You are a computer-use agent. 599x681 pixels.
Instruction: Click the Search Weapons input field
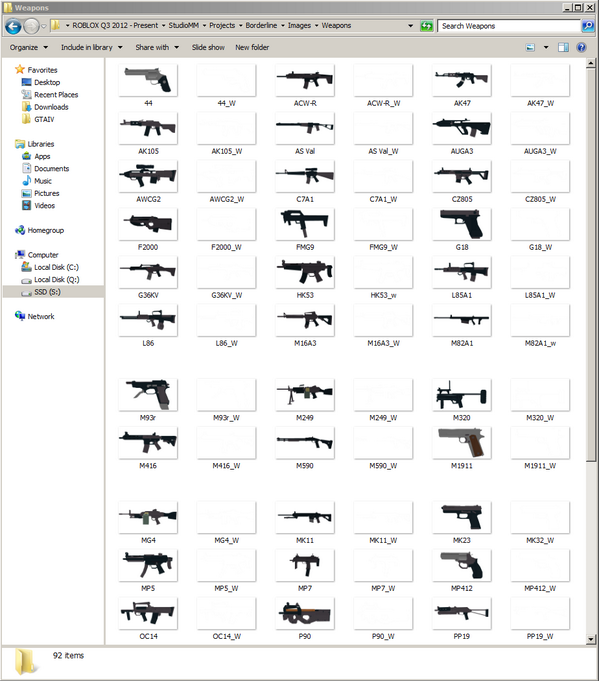coord(509,26)
